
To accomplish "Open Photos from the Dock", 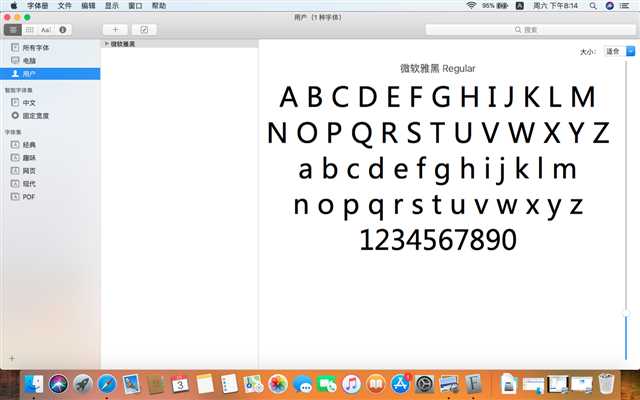I will (278, 384).
